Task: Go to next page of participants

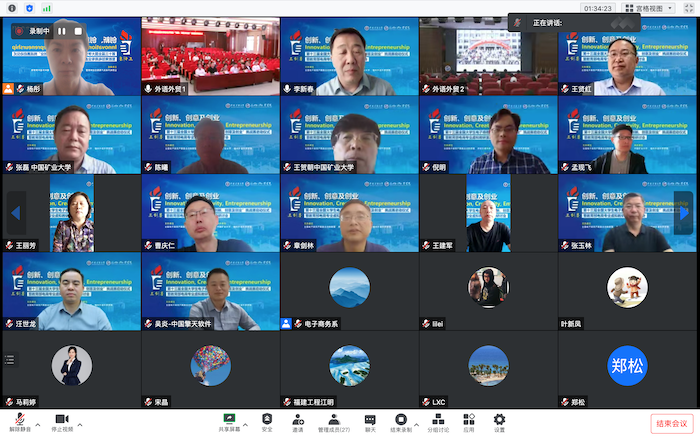Action: 683,213
